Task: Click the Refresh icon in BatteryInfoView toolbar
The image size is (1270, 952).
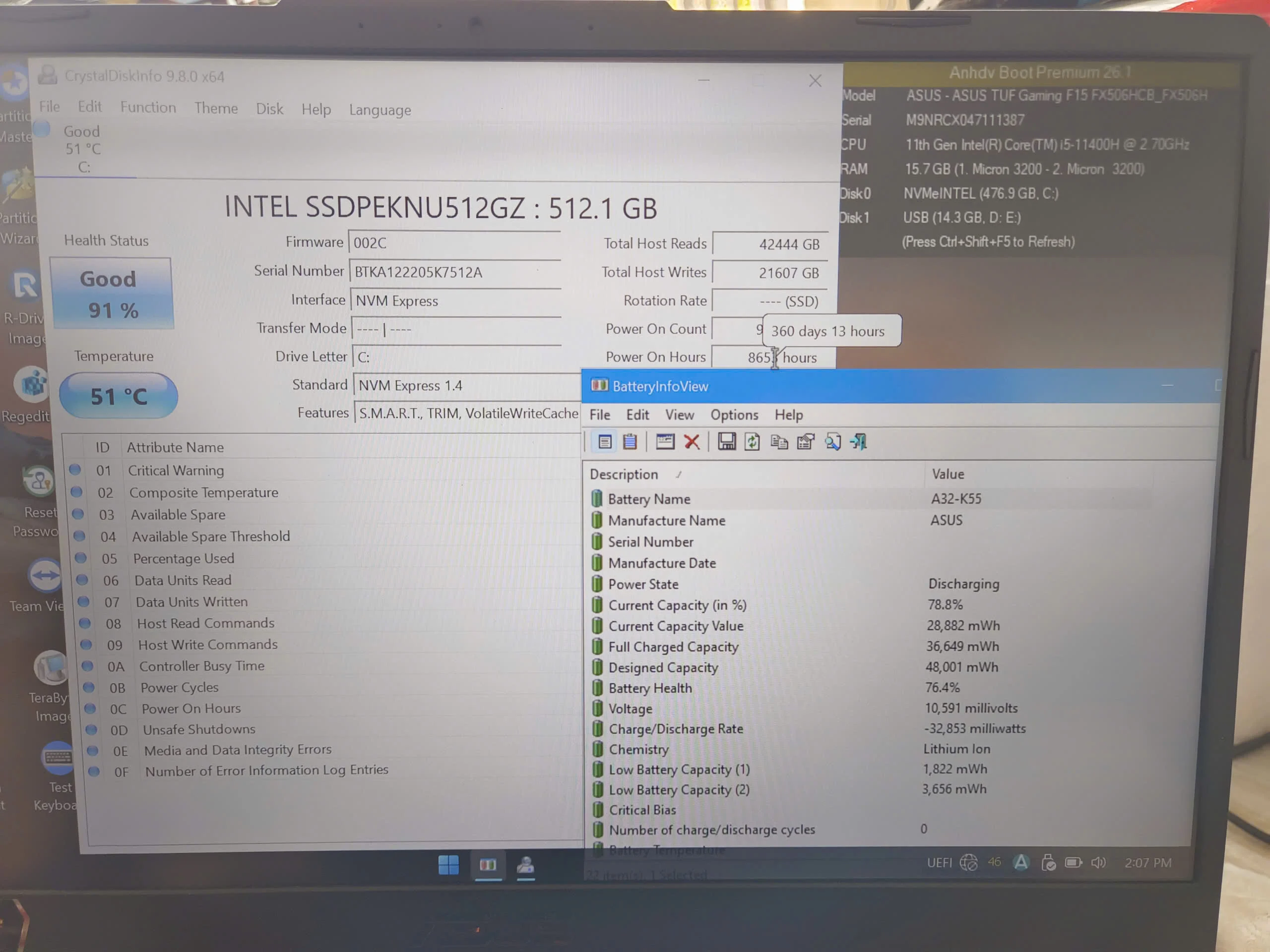Action: (x=752, y=441)
